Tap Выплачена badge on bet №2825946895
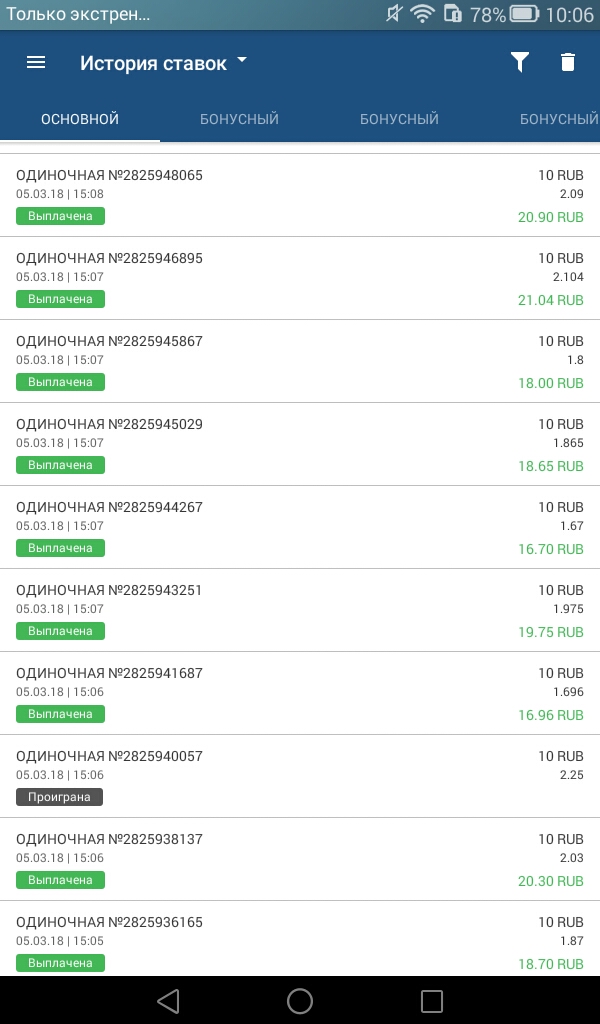 60,299
